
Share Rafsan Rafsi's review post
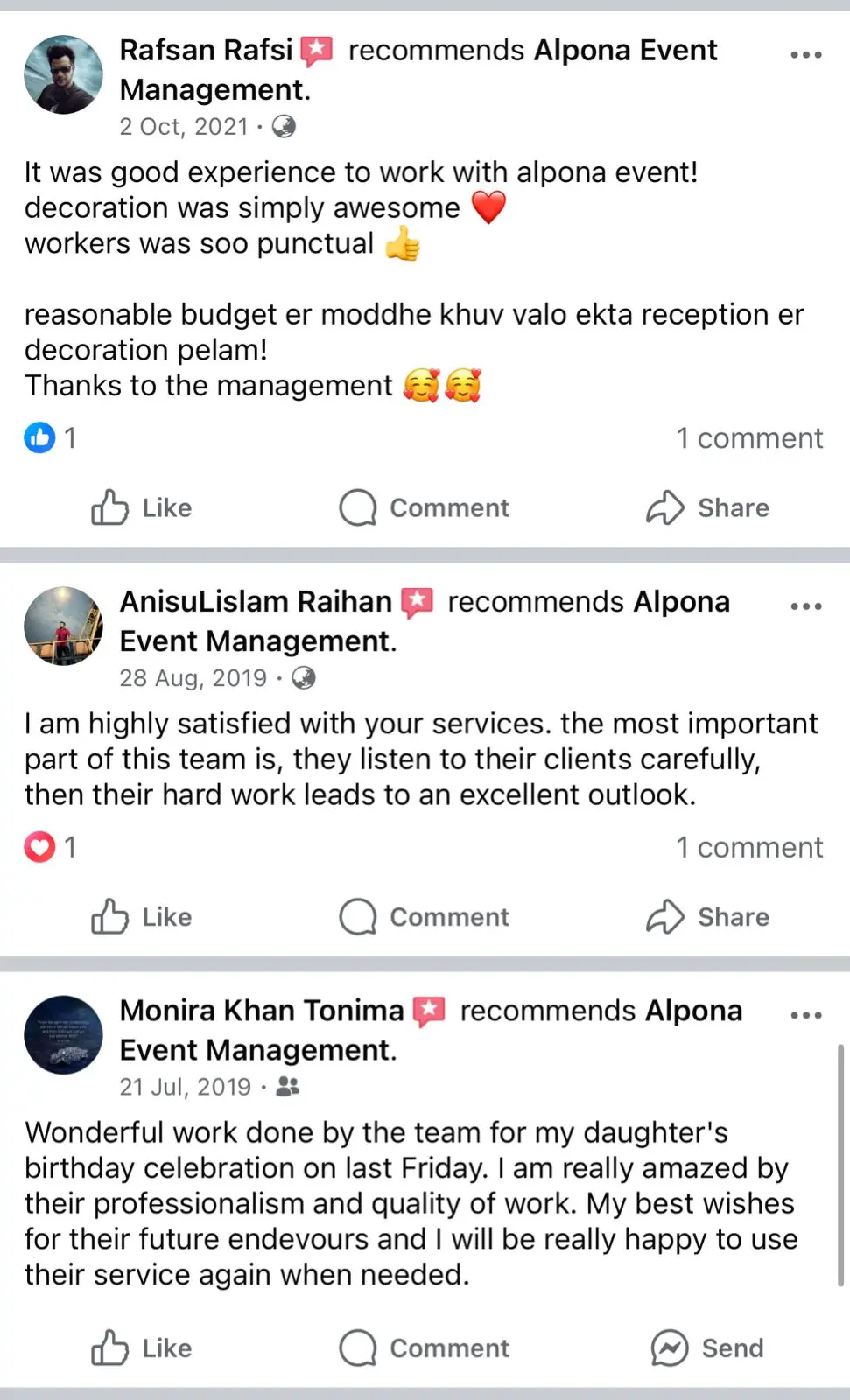[x=707, y=507]
